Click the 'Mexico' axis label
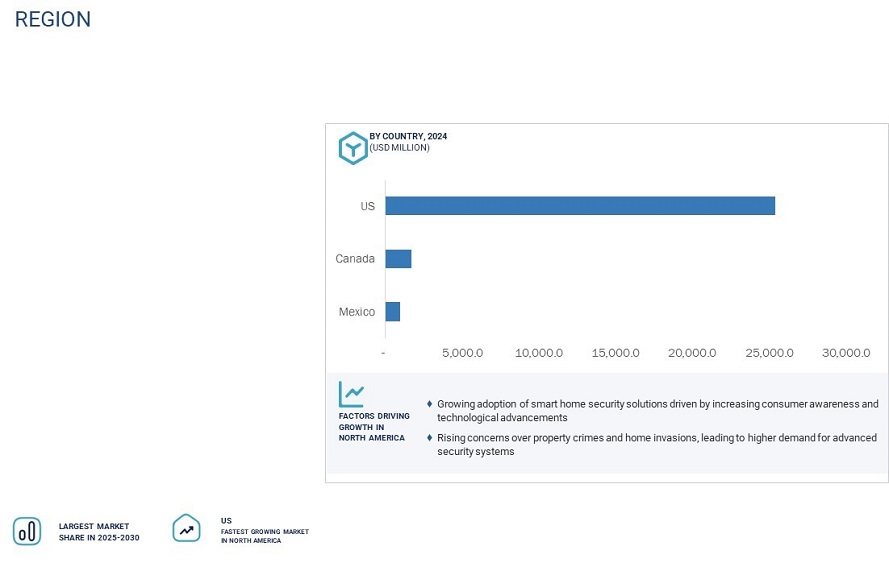This screenshot has height=571, width=889. [357, 312]
